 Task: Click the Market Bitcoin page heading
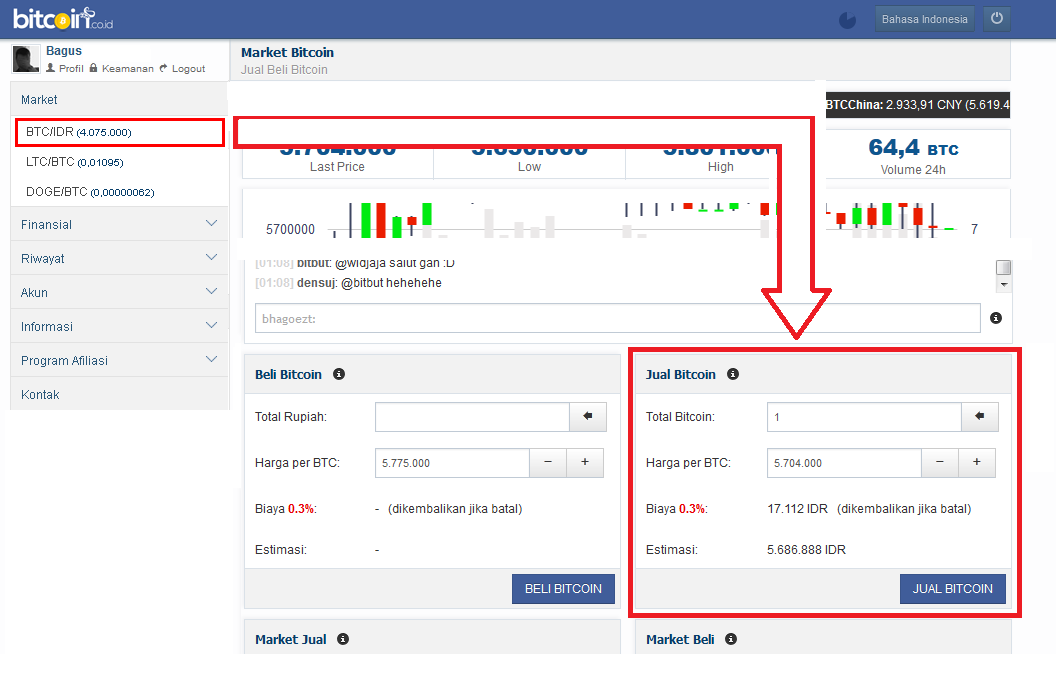[x=287, y=53]
